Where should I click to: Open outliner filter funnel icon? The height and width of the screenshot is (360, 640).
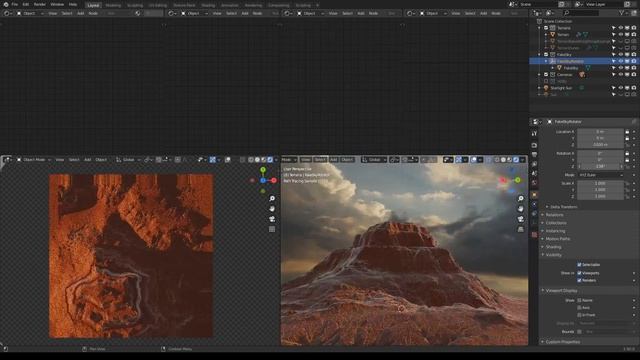click(x=622, y=13)
